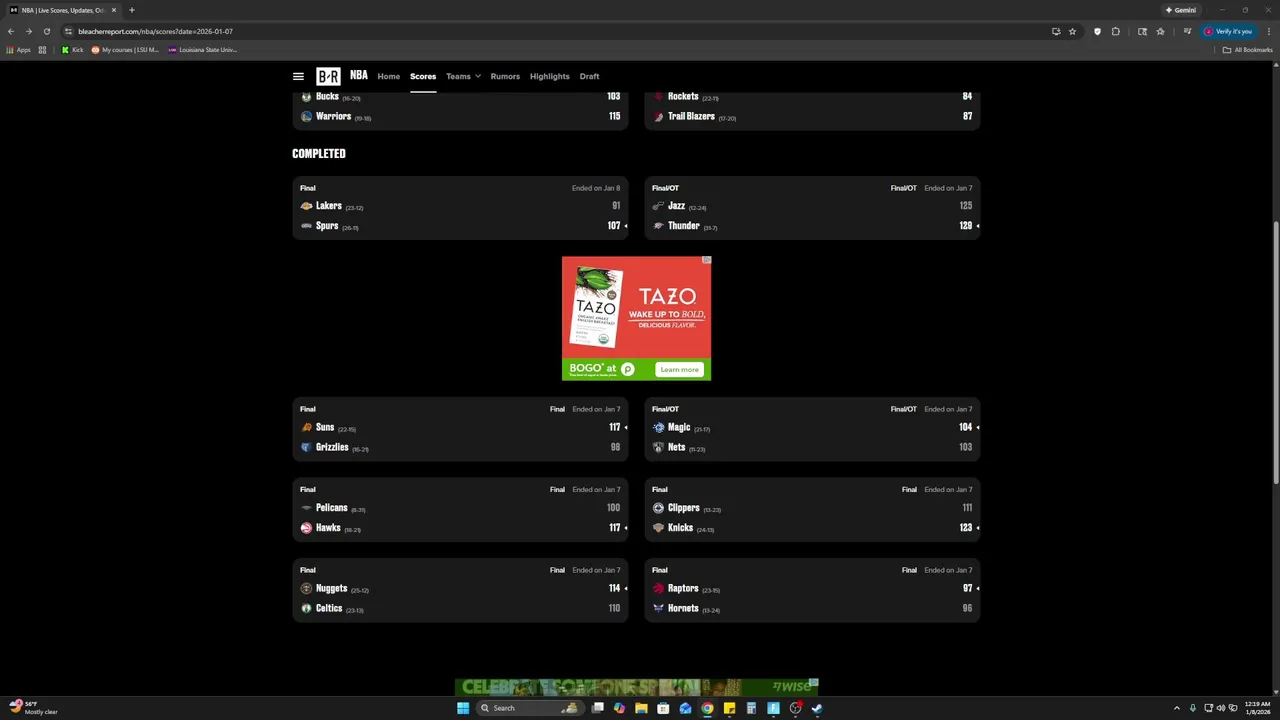This screenshot has width=1280, height=720.
Task: Expand the Teams dropdown
Action: tap(463, 76)
